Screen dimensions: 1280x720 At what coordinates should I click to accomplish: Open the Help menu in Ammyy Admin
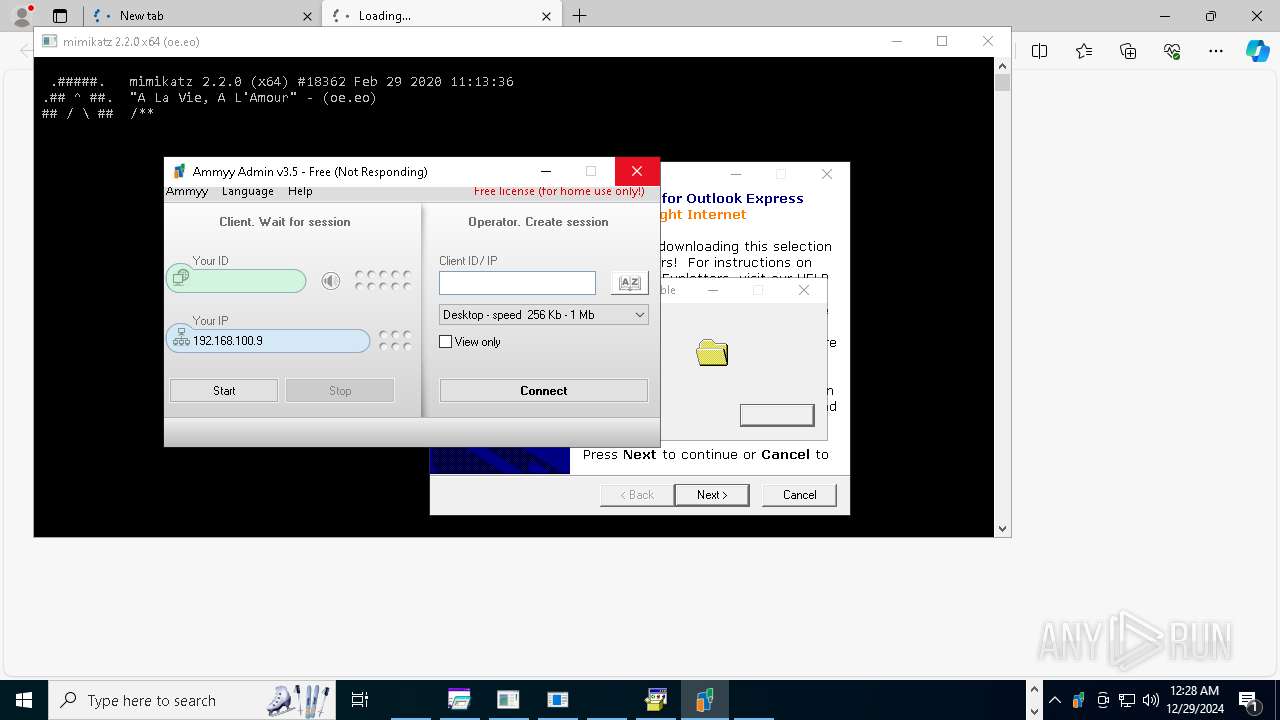pyautogui.click(x=300, y=191)
